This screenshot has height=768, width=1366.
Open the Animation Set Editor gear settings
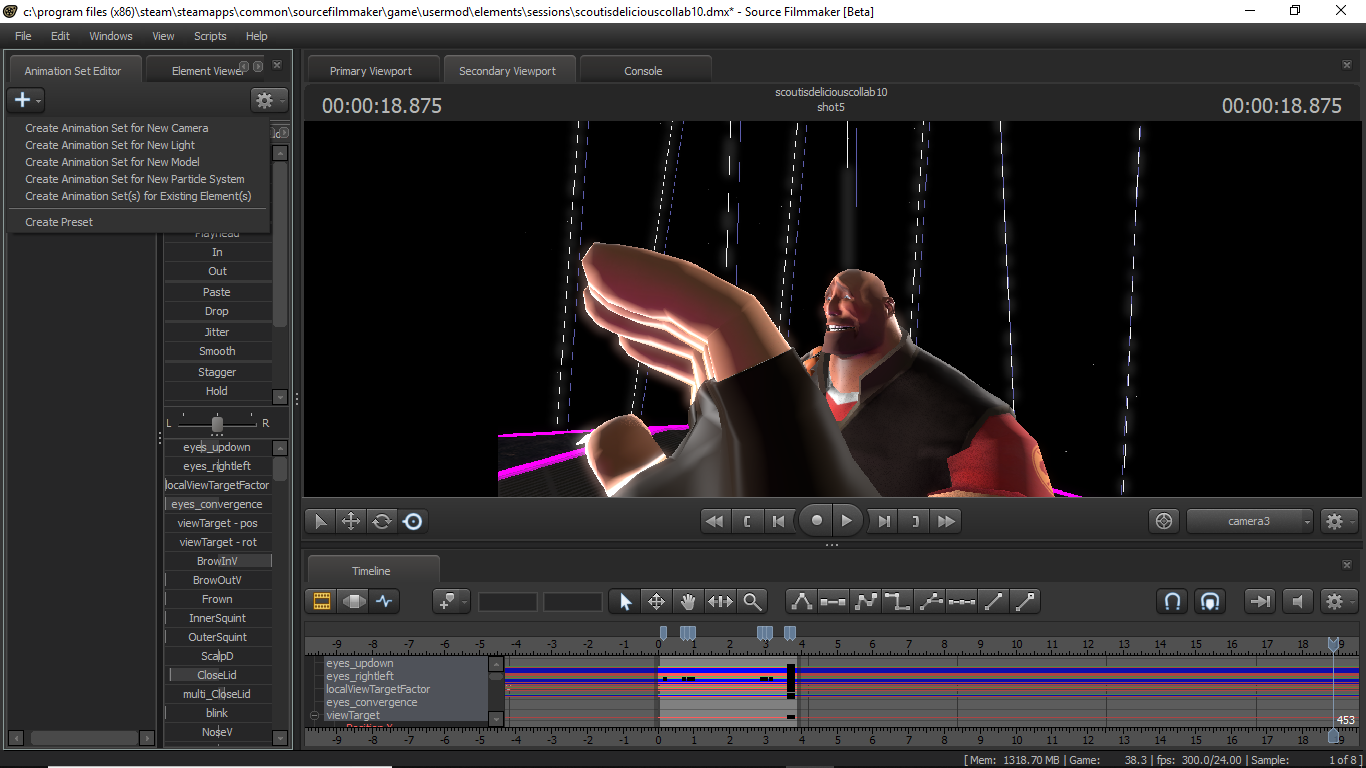(268, 100)
